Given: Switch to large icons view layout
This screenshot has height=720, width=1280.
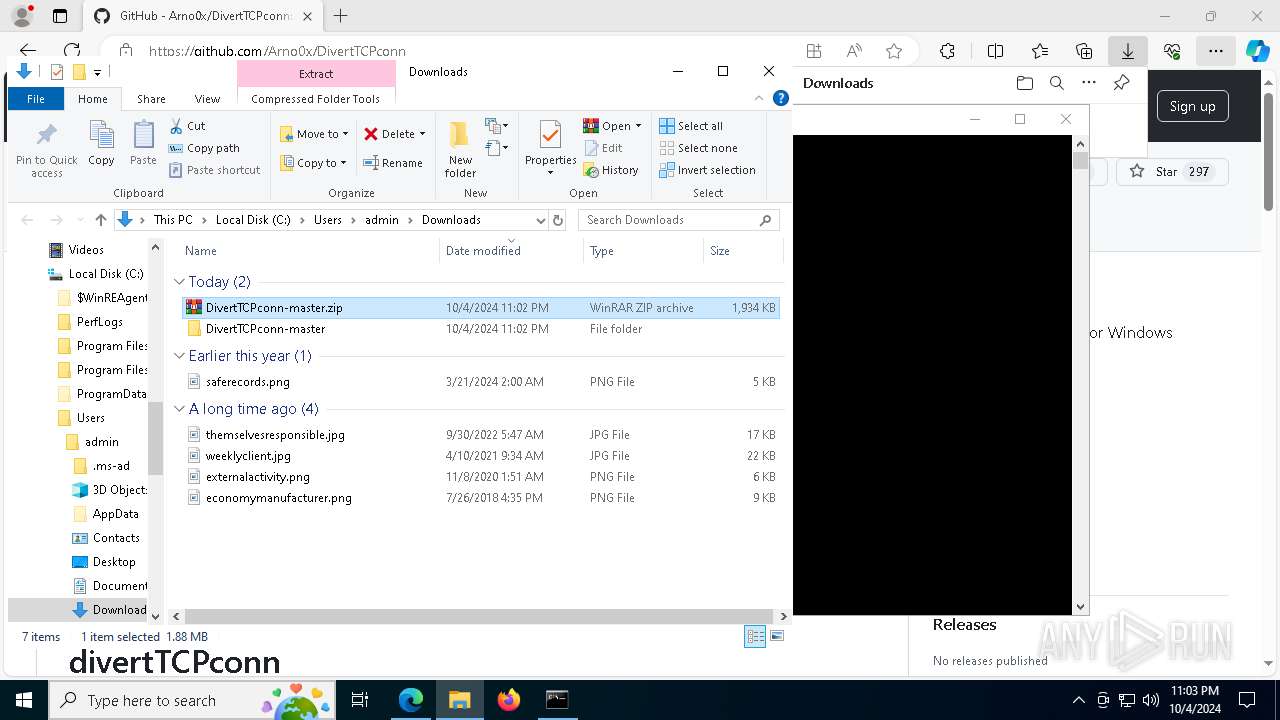Looking at the screenshot, I should pyautogui.click(x=777, y=637).
